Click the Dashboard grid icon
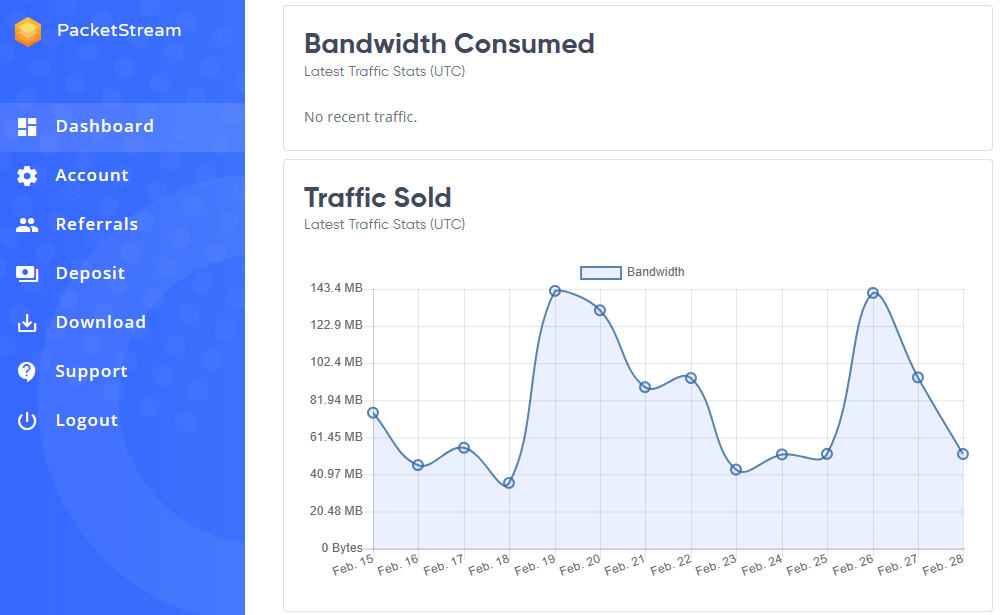1000x615 pixels. [x=27, y=127]
